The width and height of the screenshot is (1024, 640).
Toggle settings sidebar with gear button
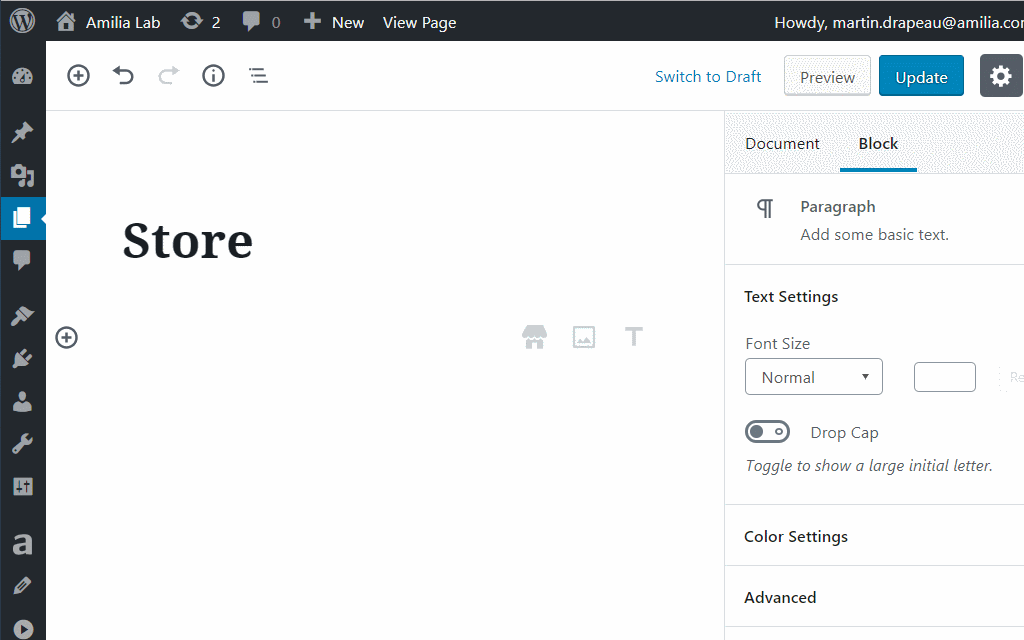(1000, 76)
